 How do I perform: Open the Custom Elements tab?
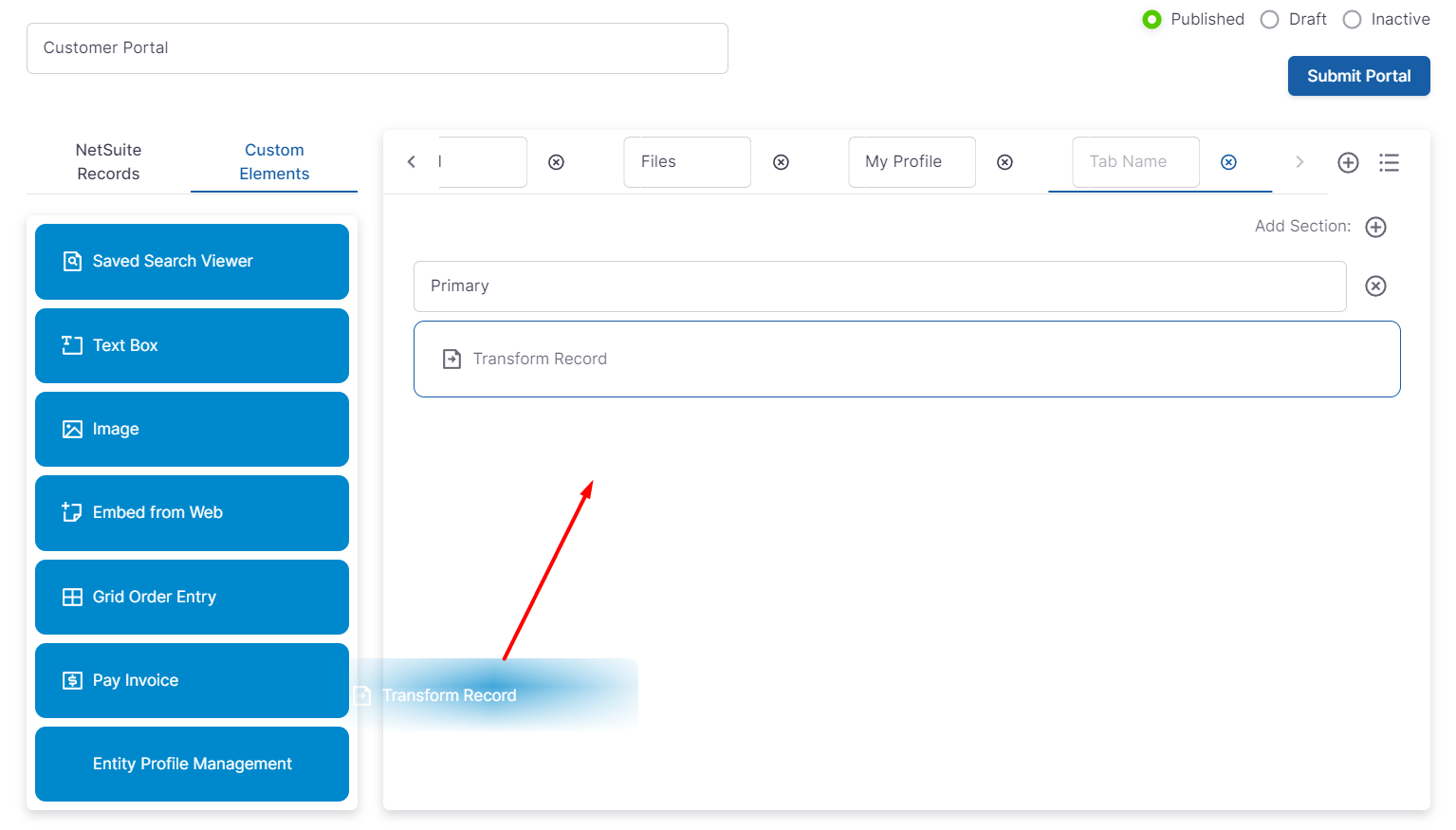click(x=274, y=162)
